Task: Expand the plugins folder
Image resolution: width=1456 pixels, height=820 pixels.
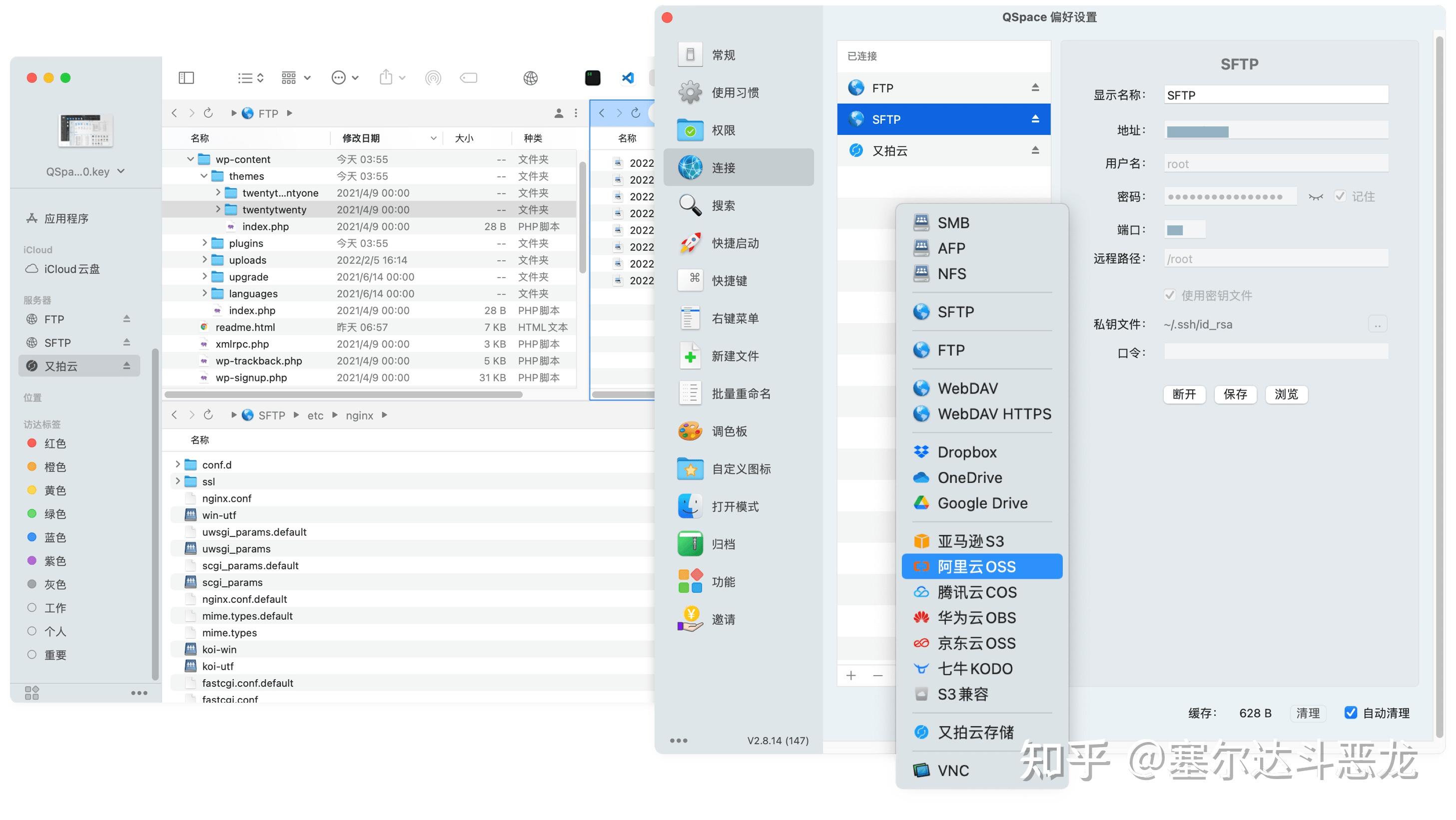Action: pyautogui.click(x=204, y=243)
